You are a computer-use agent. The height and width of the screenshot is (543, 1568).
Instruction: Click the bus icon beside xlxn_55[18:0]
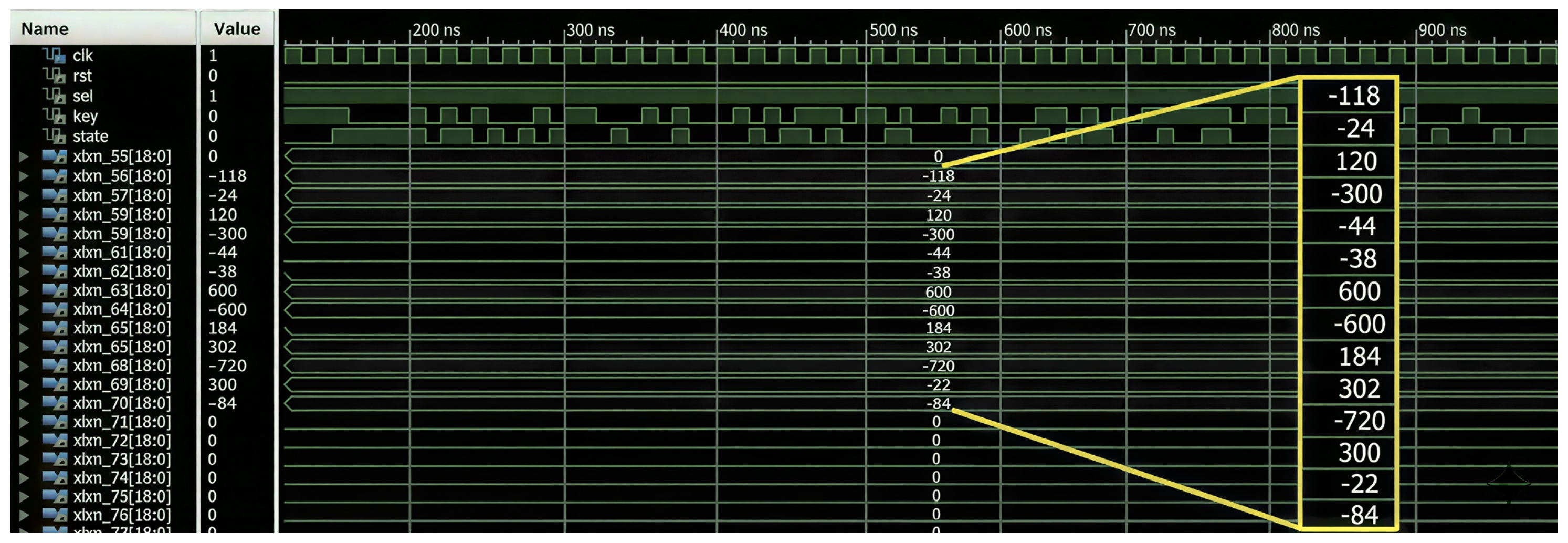click(54, 156)
